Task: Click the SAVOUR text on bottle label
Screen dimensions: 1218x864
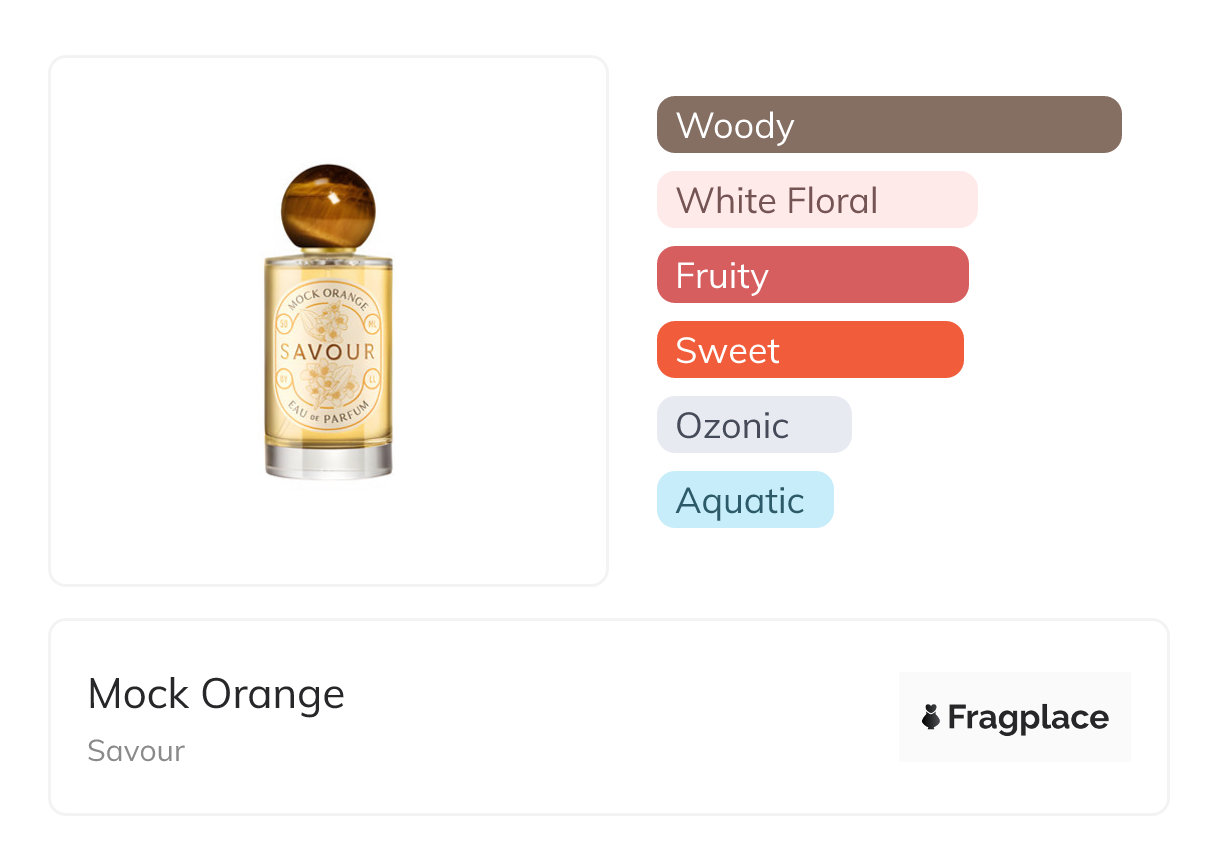Action: 328,351
